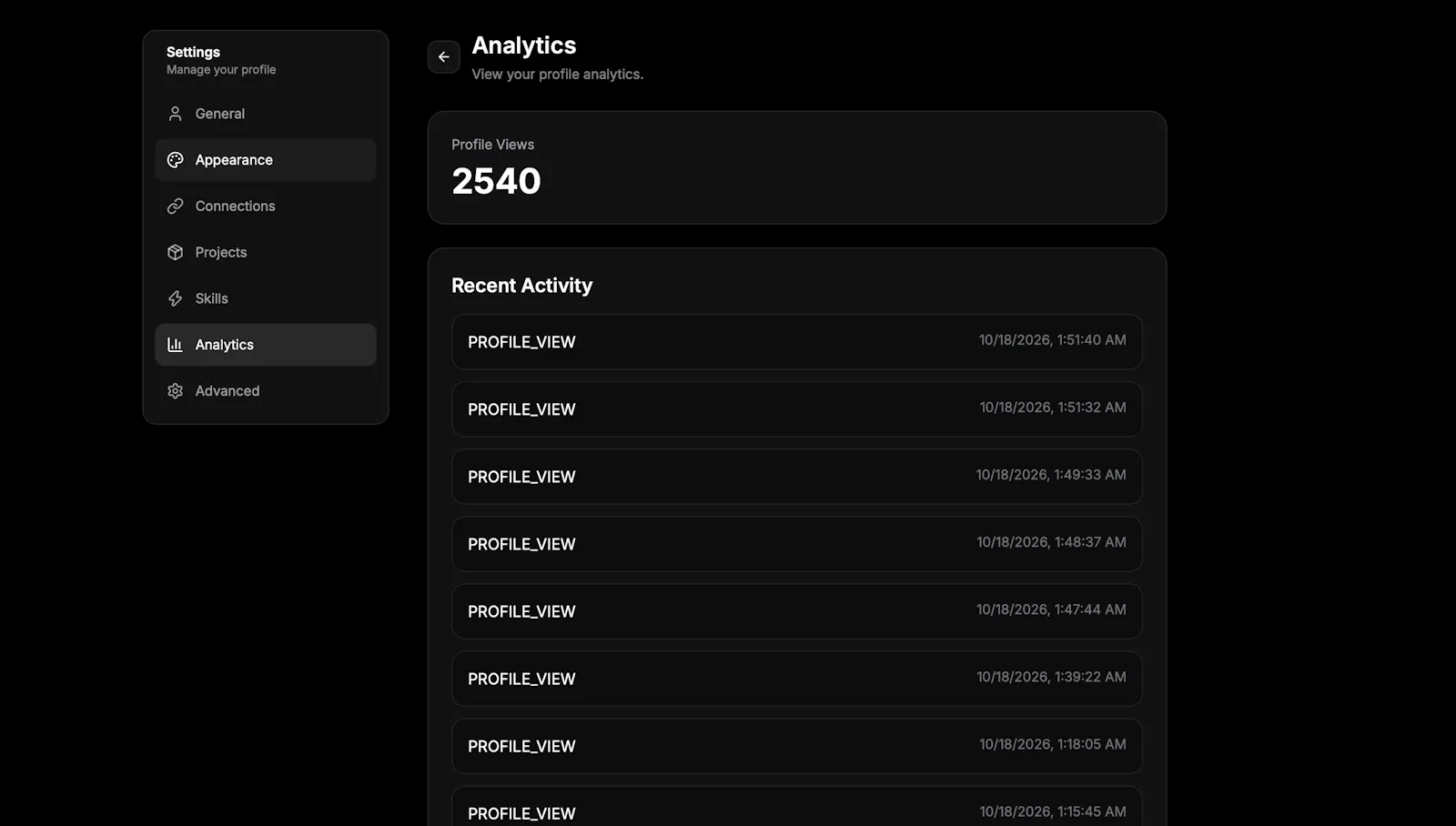Click the "View your profile analytics." subtitle
This screenshot has width=1456, height=826.
558,75
